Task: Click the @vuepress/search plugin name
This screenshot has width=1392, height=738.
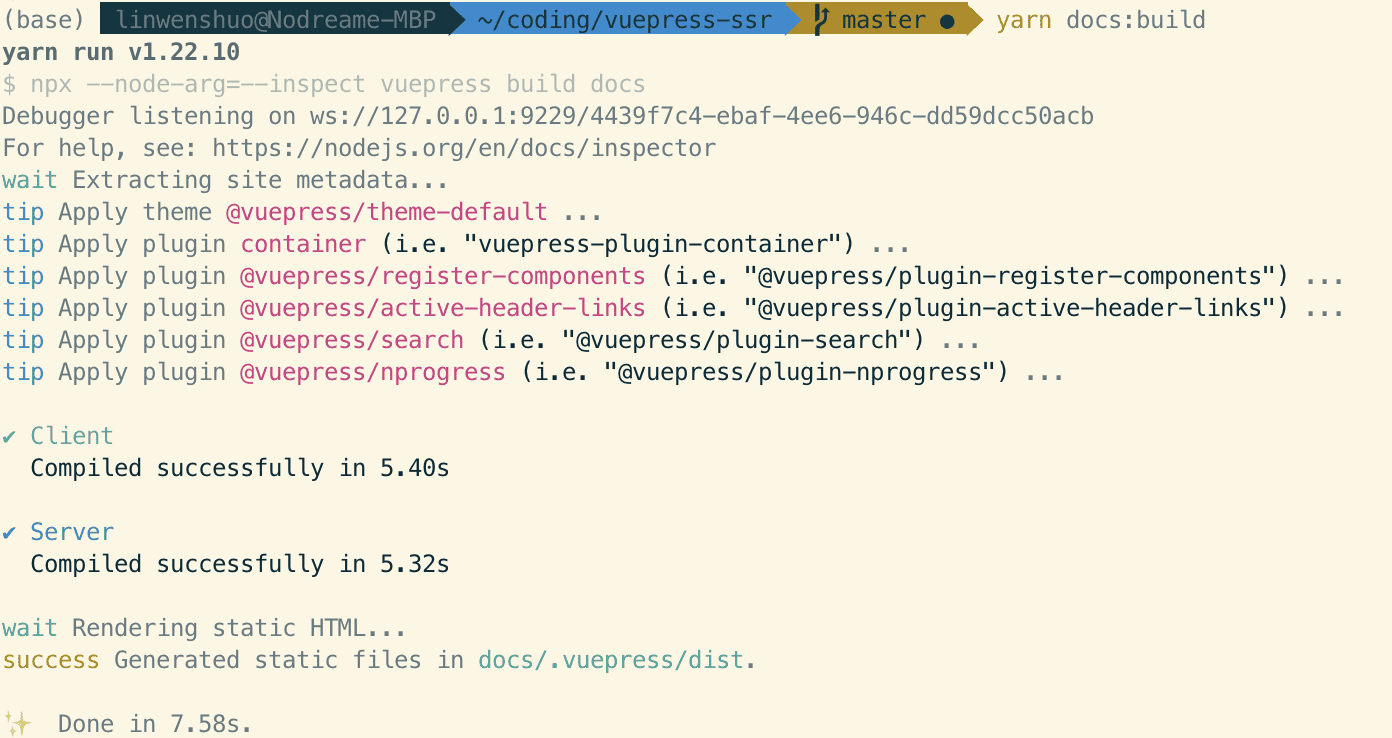Action: [352, 340]
